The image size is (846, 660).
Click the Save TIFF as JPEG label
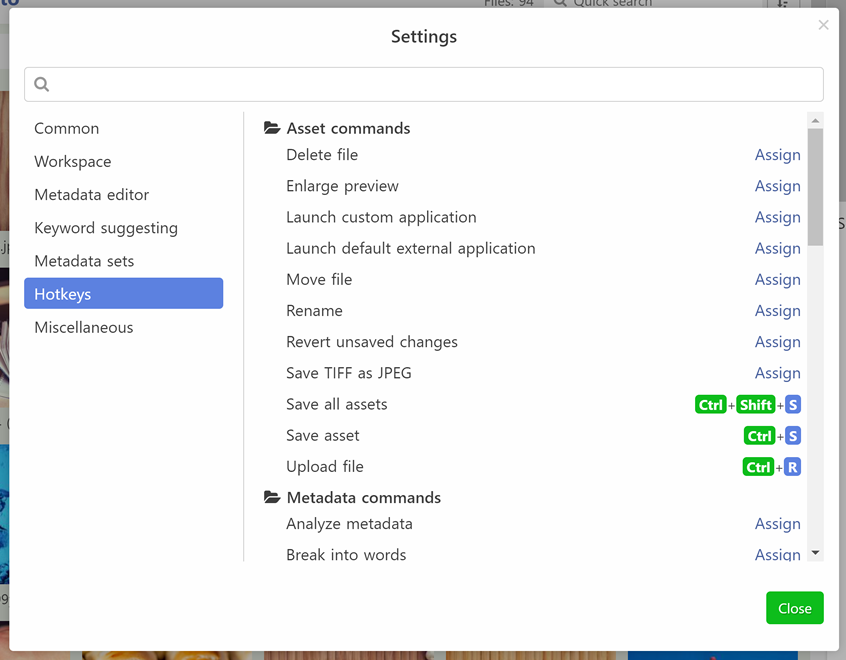tap(349, 373)
